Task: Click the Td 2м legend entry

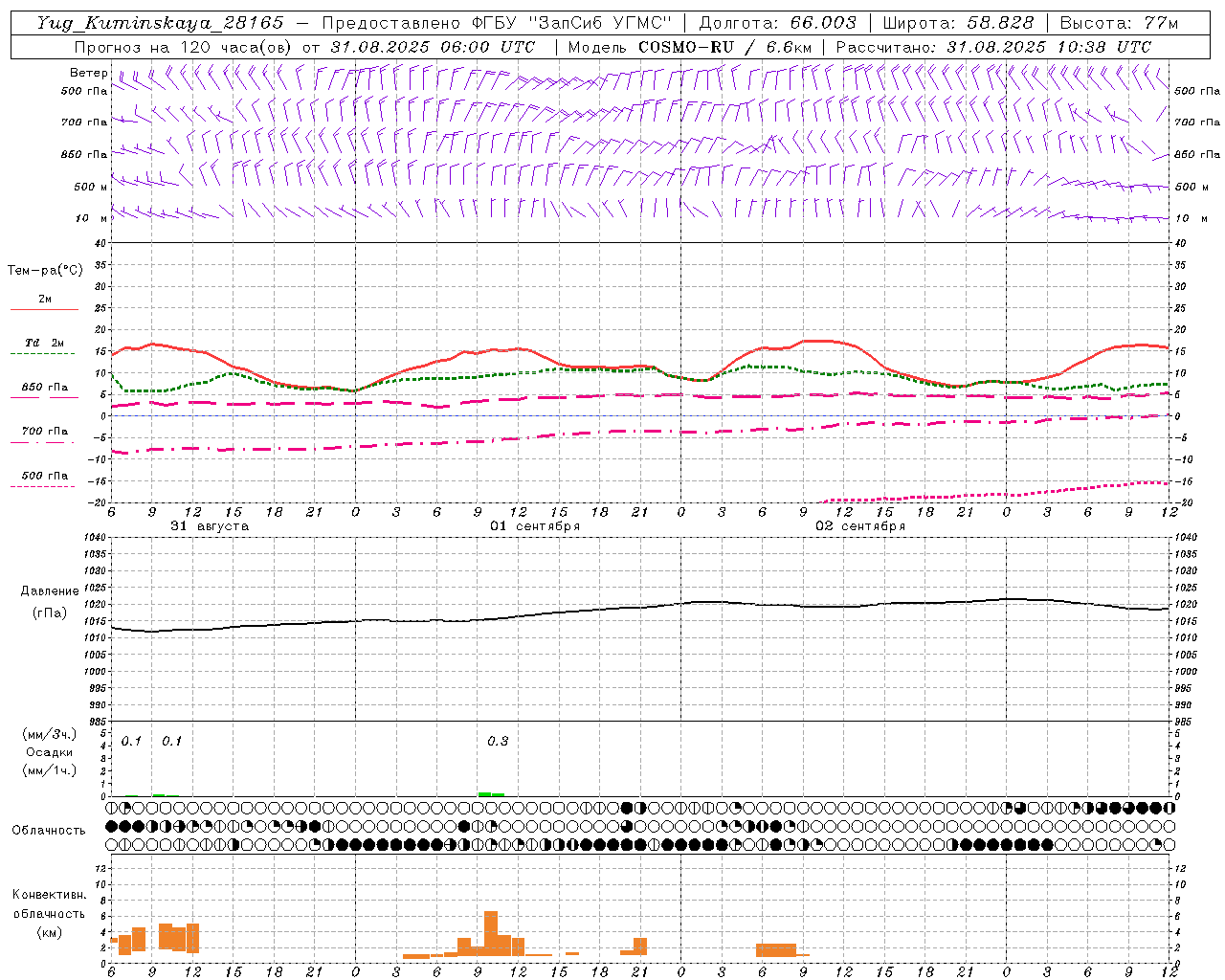Action: pos(44,343)
